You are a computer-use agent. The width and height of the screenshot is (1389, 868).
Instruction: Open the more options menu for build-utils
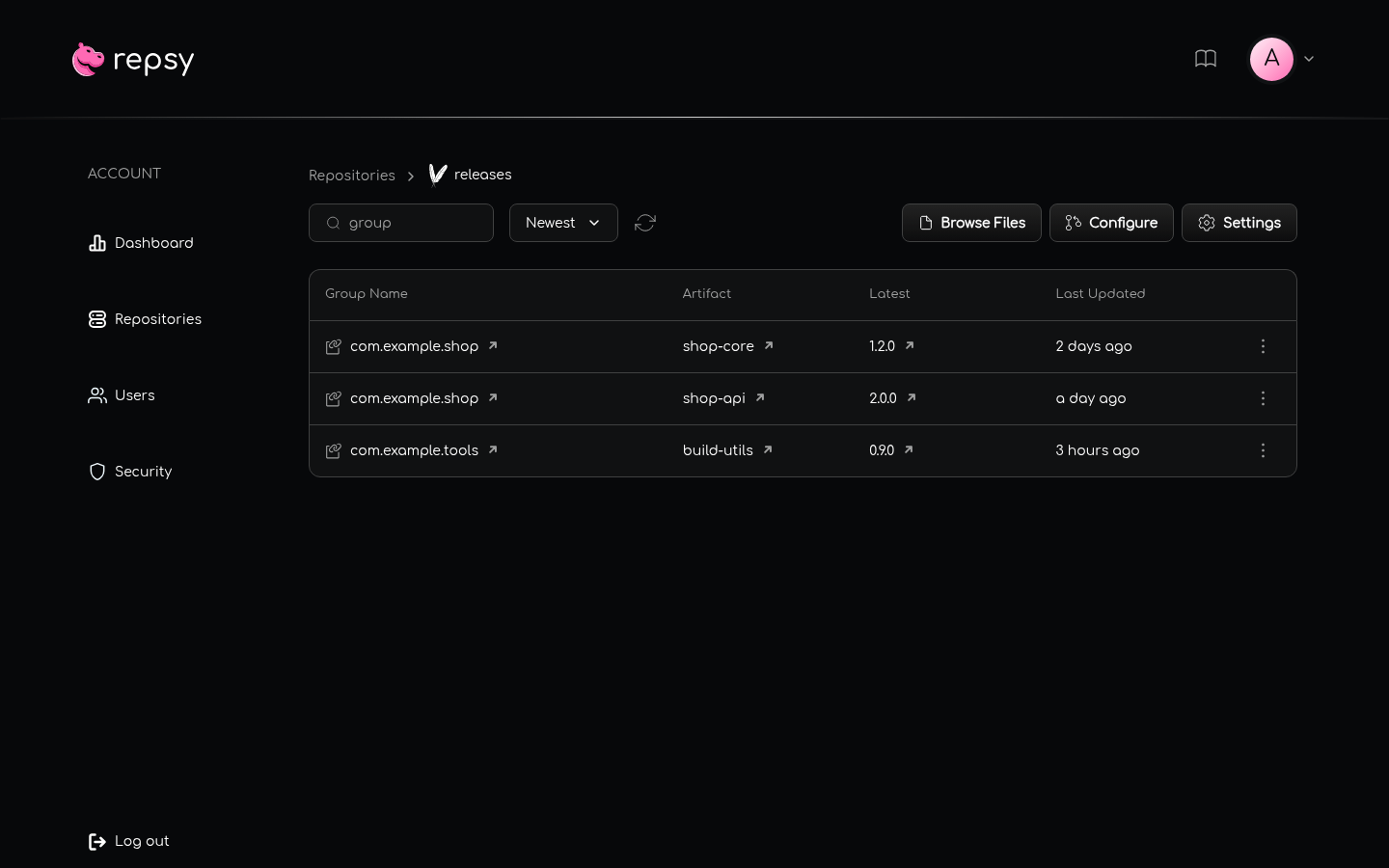1263,450
